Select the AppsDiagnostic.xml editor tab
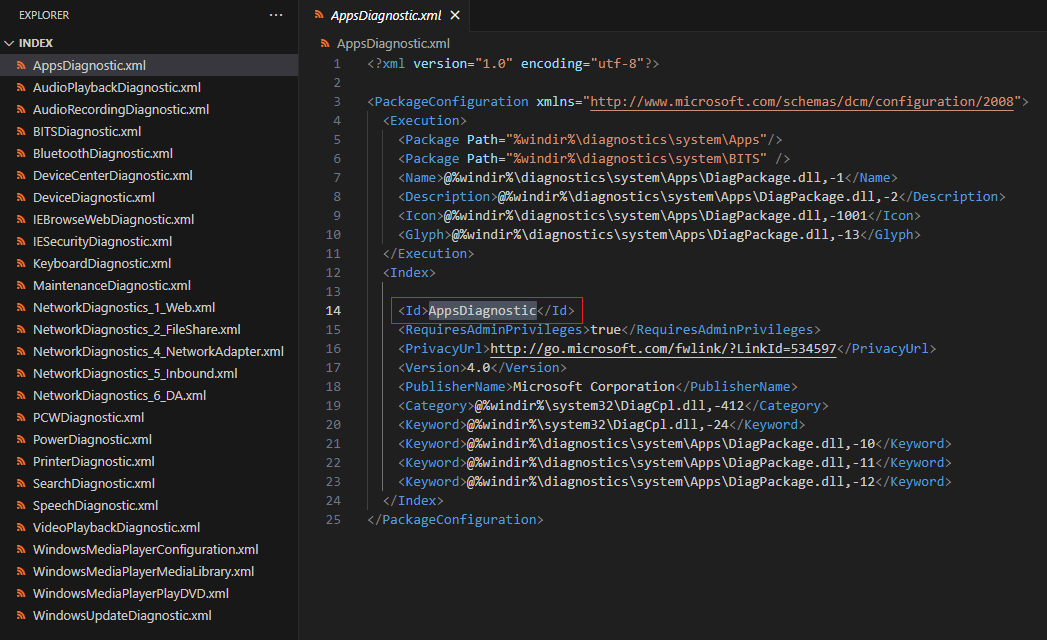The height and width of the screenshot is (640, 1047). click(385, 16)
